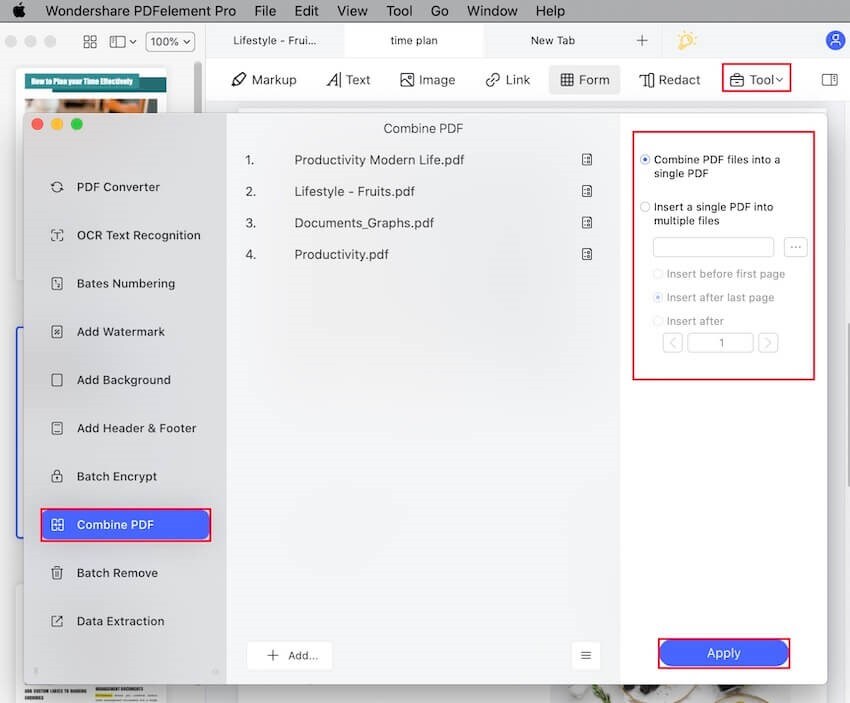Image resolution: width=850 pixels, height=703 pixels.
Task: Select the Redact tool in the toolbar
Action: point(669,79)
